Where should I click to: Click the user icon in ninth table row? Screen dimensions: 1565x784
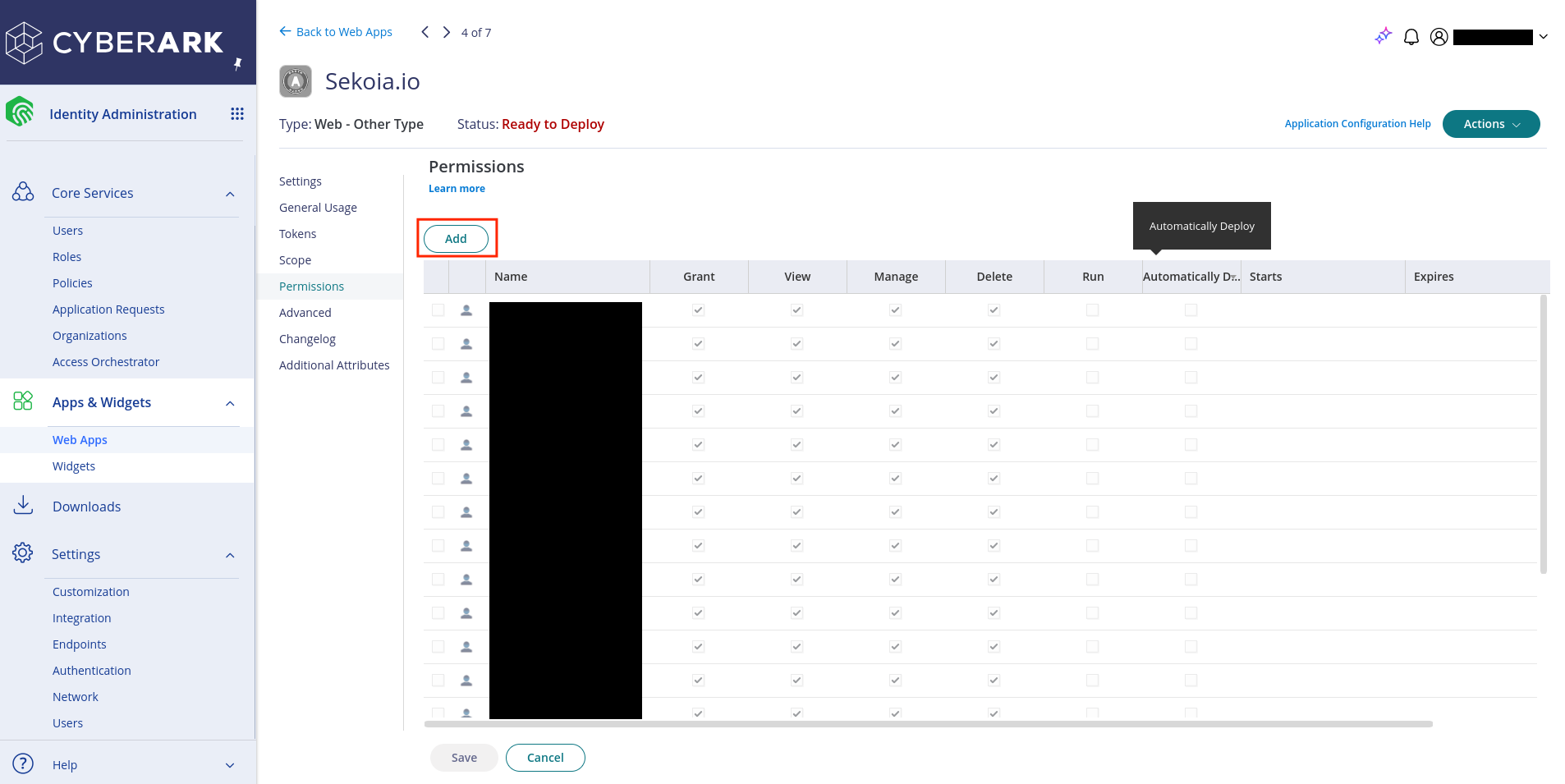(x=466, y=580)
